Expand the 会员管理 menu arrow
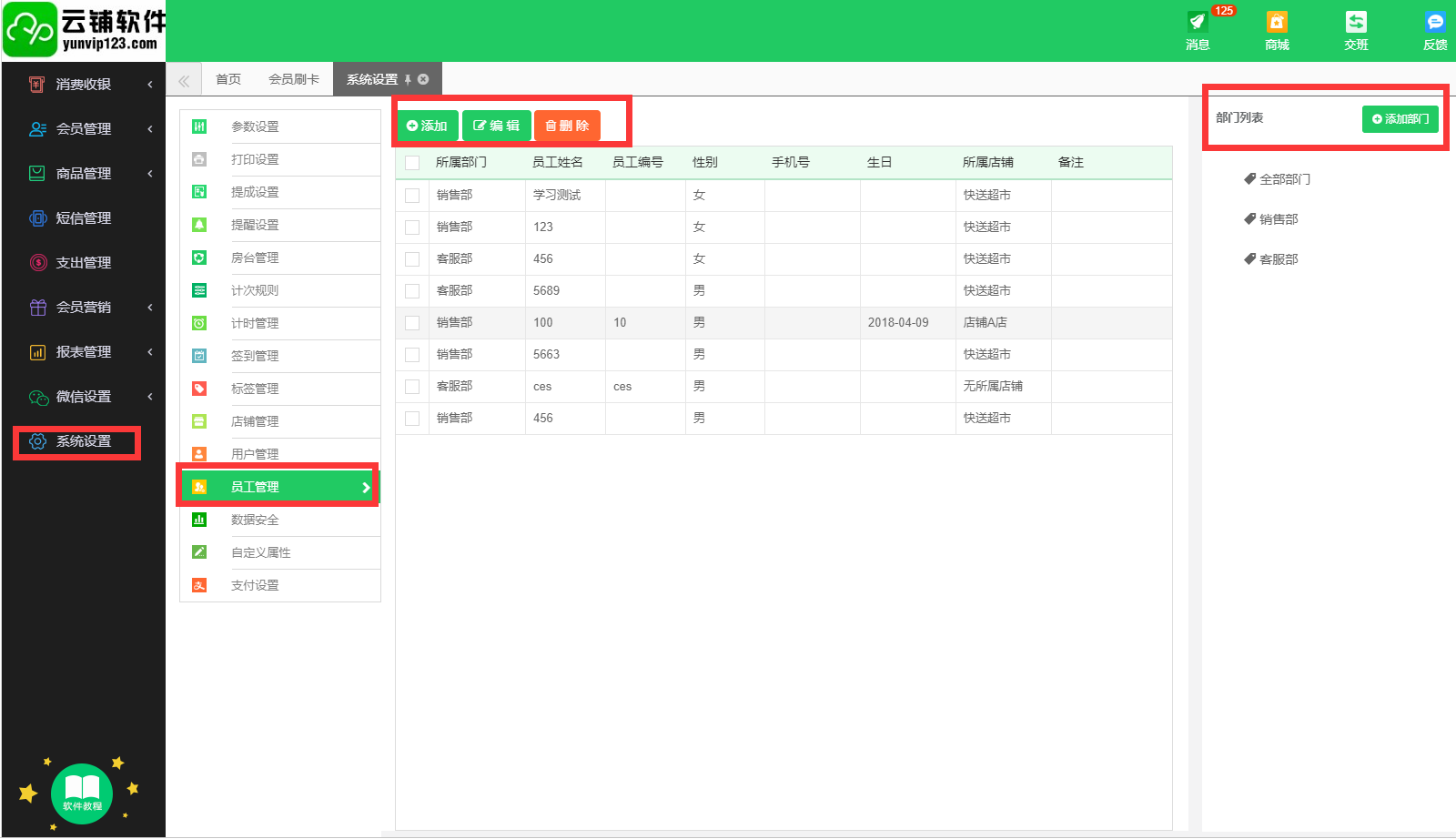The image size is (1456, 839). (x=150, y=128)
